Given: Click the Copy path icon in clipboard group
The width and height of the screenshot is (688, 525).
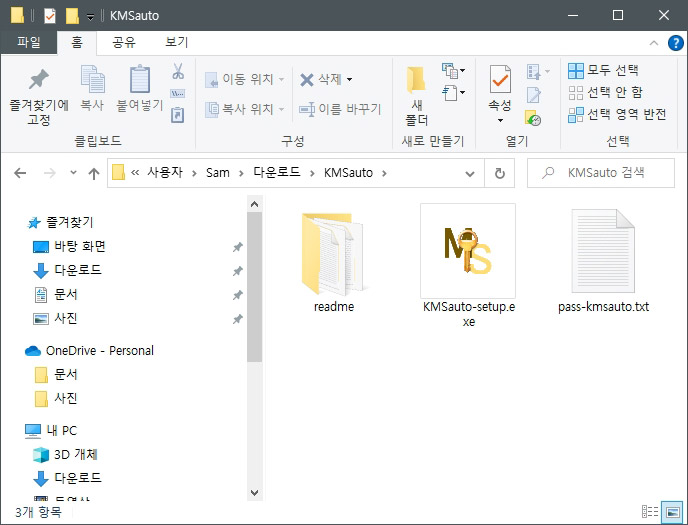Looking at the screenshot, I should click(x=177, y=93).
